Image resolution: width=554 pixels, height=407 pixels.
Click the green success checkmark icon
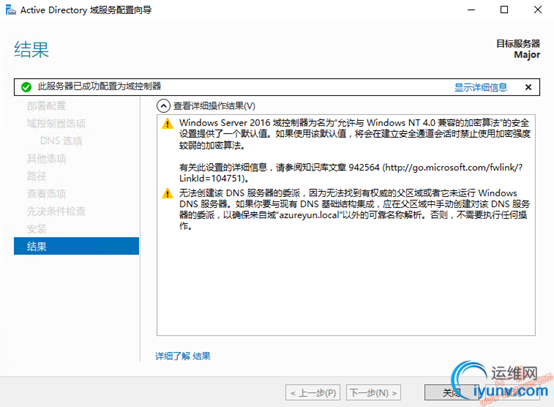click(26, 87)
